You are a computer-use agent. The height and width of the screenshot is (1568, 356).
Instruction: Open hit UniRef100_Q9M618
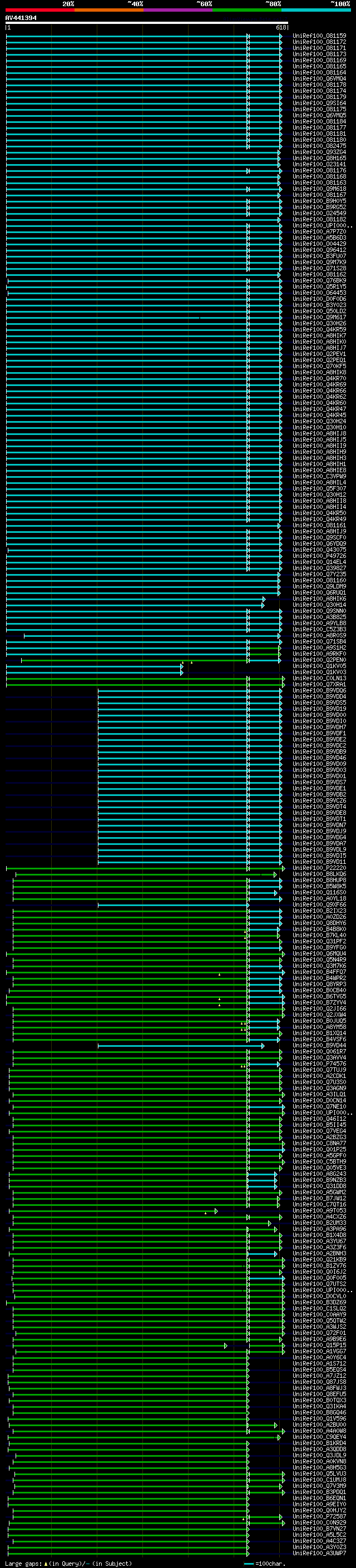(x=319, y=189)
